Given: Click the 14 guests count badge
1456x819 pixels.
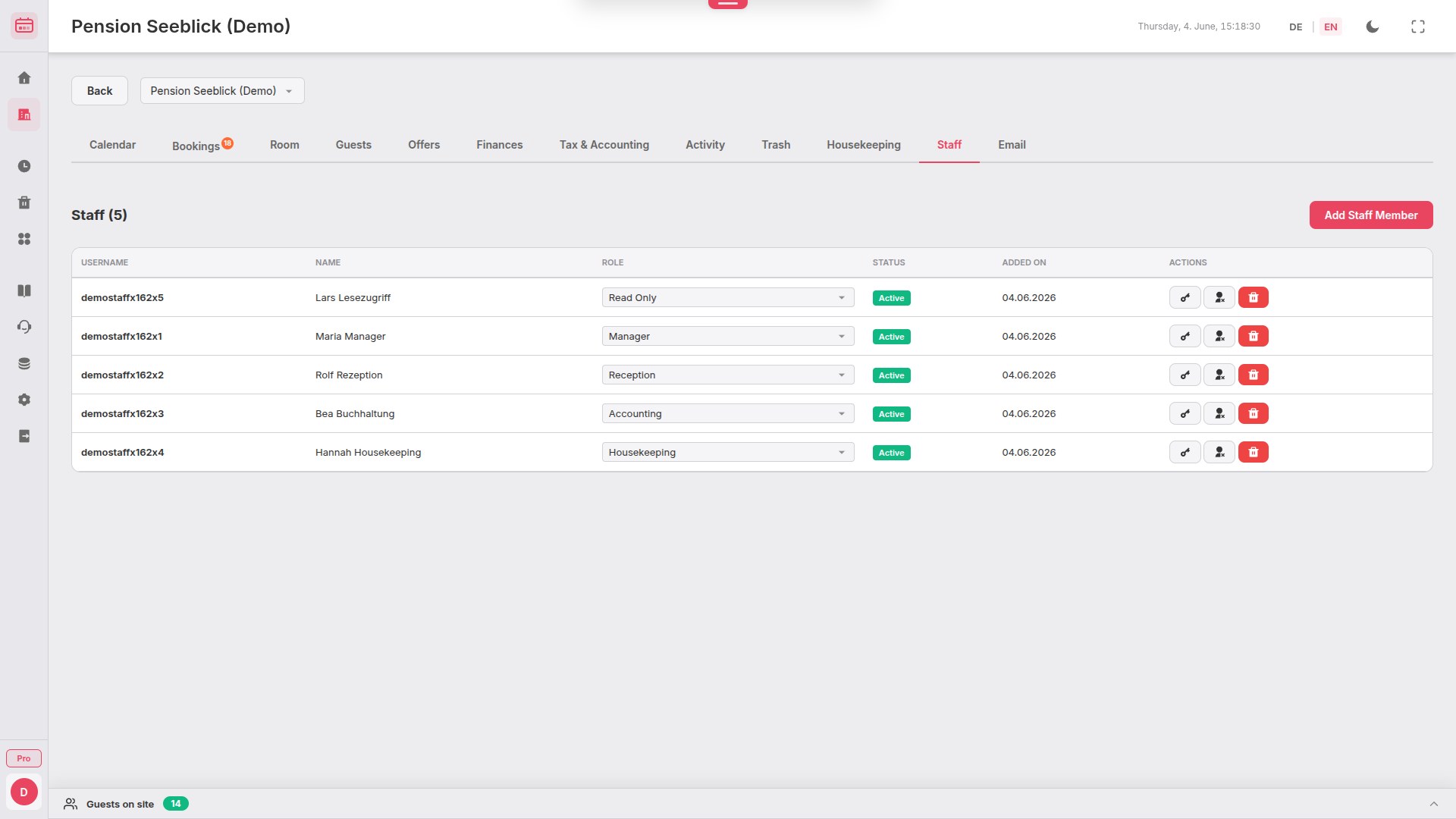Looking at the screenshot, I should (x=176, y=804).
